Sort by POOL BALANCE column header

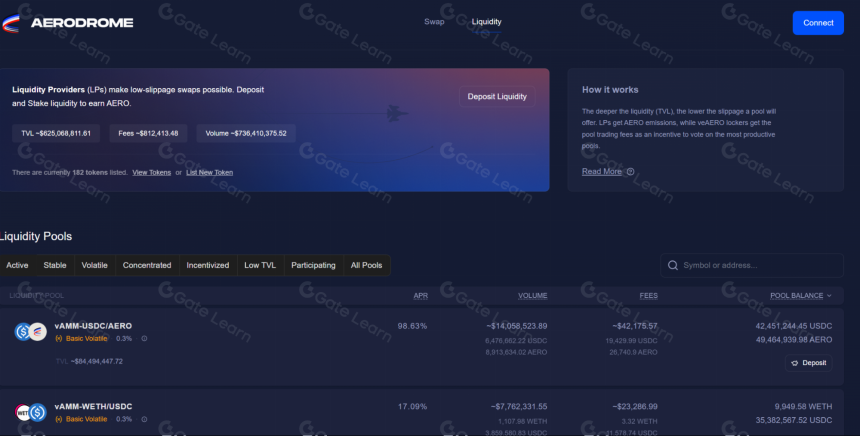pos(796,296)
